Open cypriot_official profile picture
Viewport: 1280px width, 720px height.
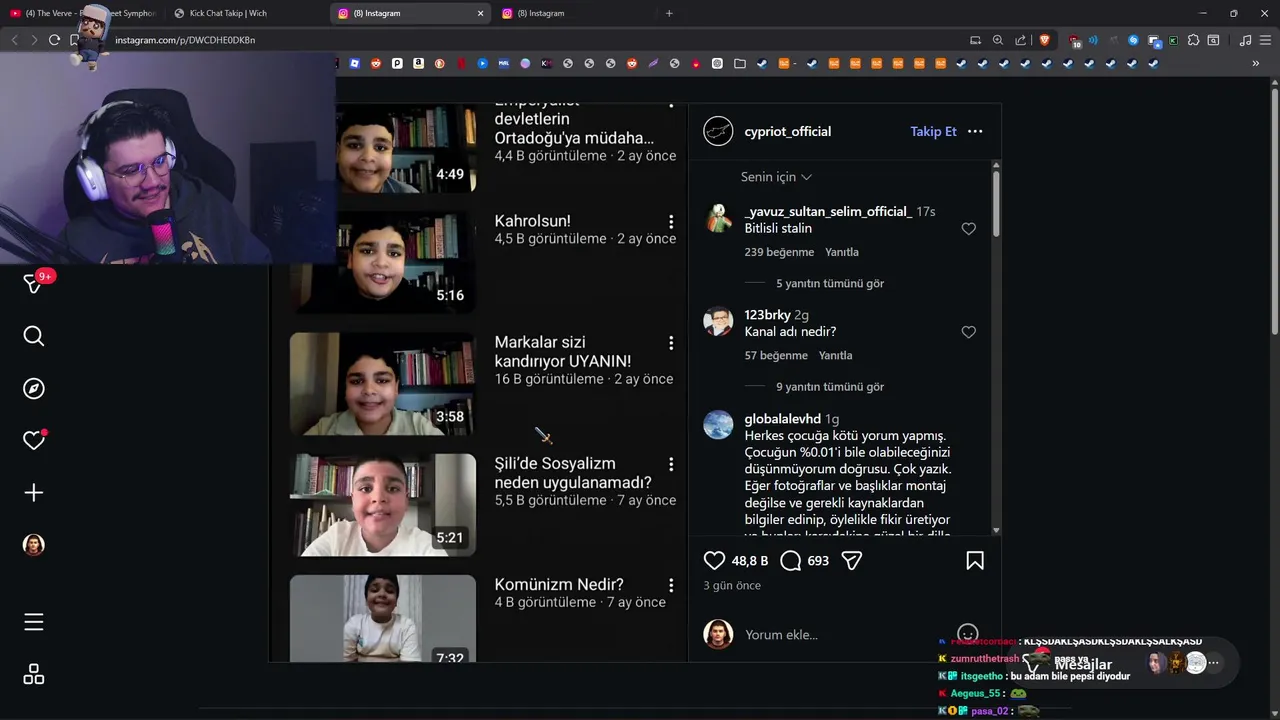coord(718,131)
